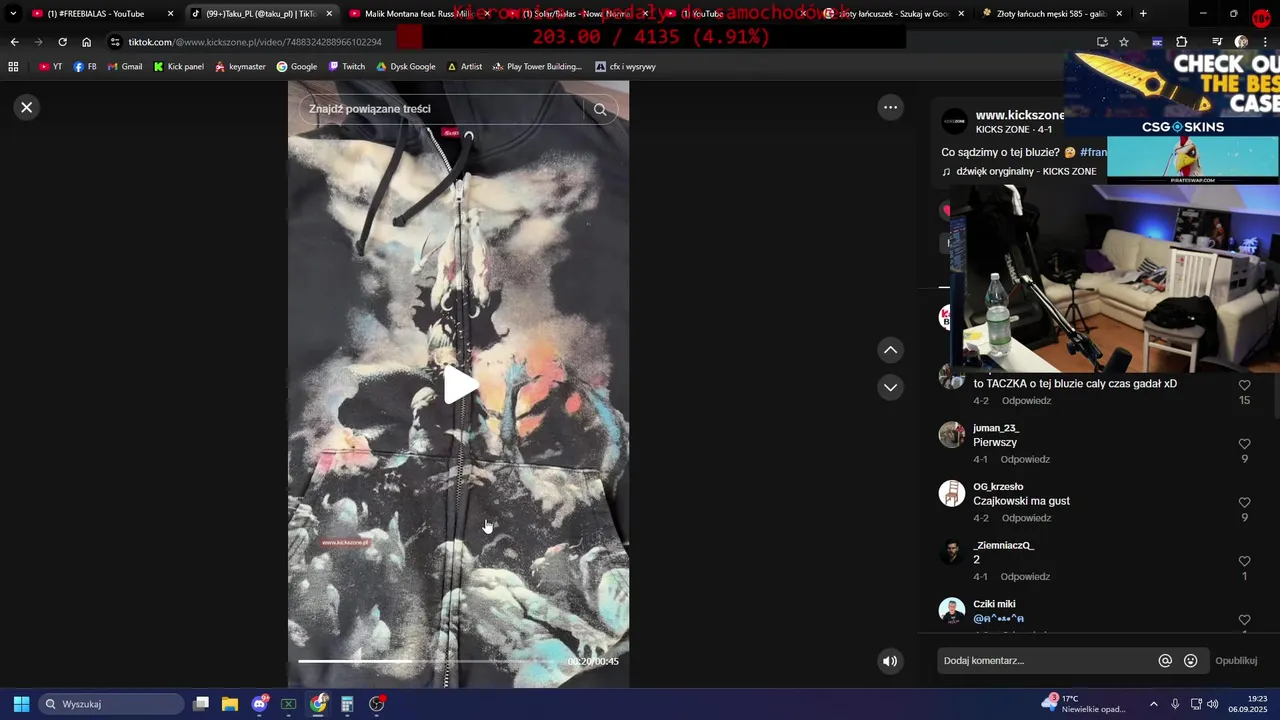
Task: Open Discord from the taskbar
Action: click(x=260, y=704)
